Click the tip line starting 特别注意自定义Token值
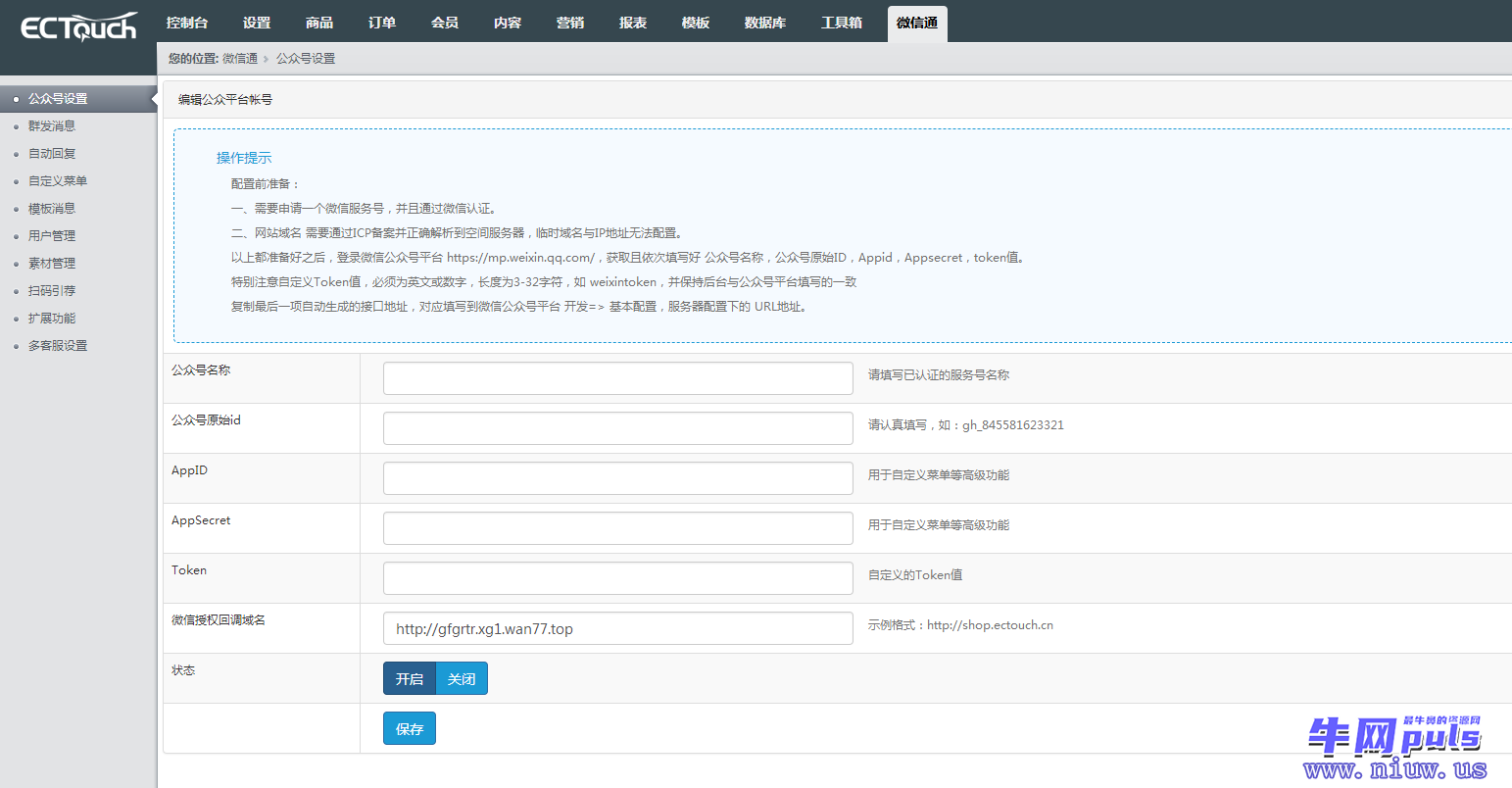 544,282
